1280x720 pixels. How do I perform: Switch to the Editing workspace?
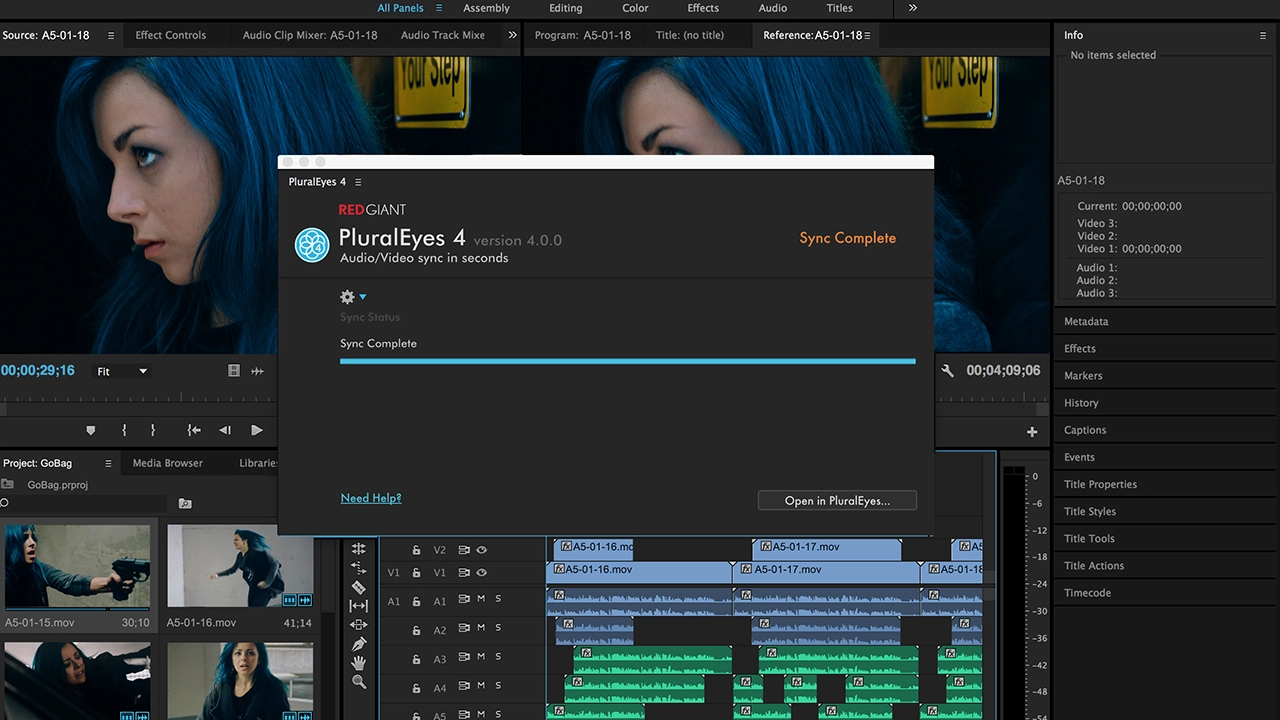(x=565, y=8)
